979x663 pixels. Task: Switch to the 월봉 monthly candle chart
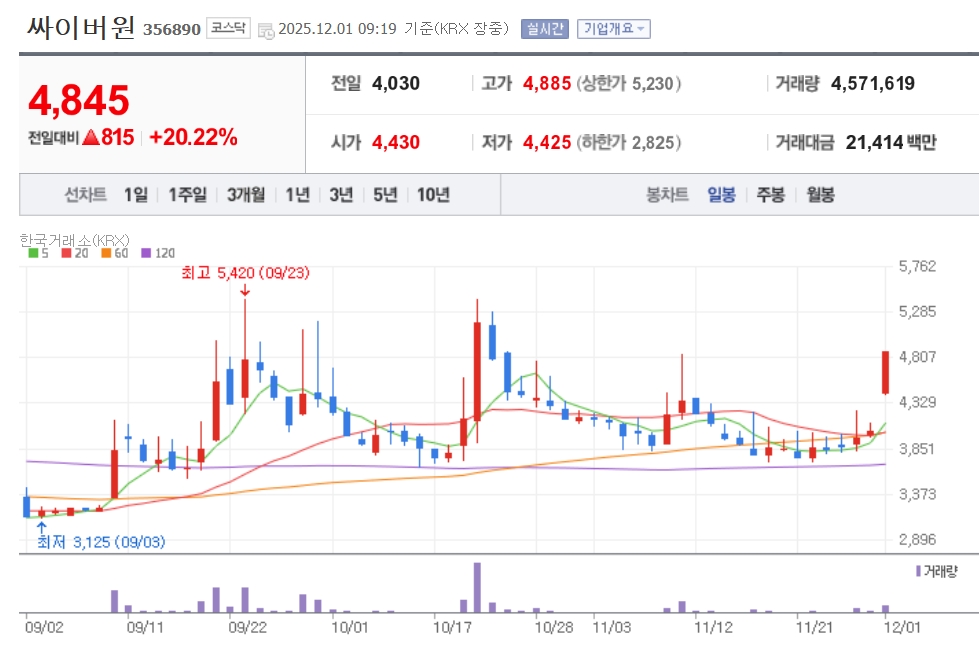tap(820, 195)
